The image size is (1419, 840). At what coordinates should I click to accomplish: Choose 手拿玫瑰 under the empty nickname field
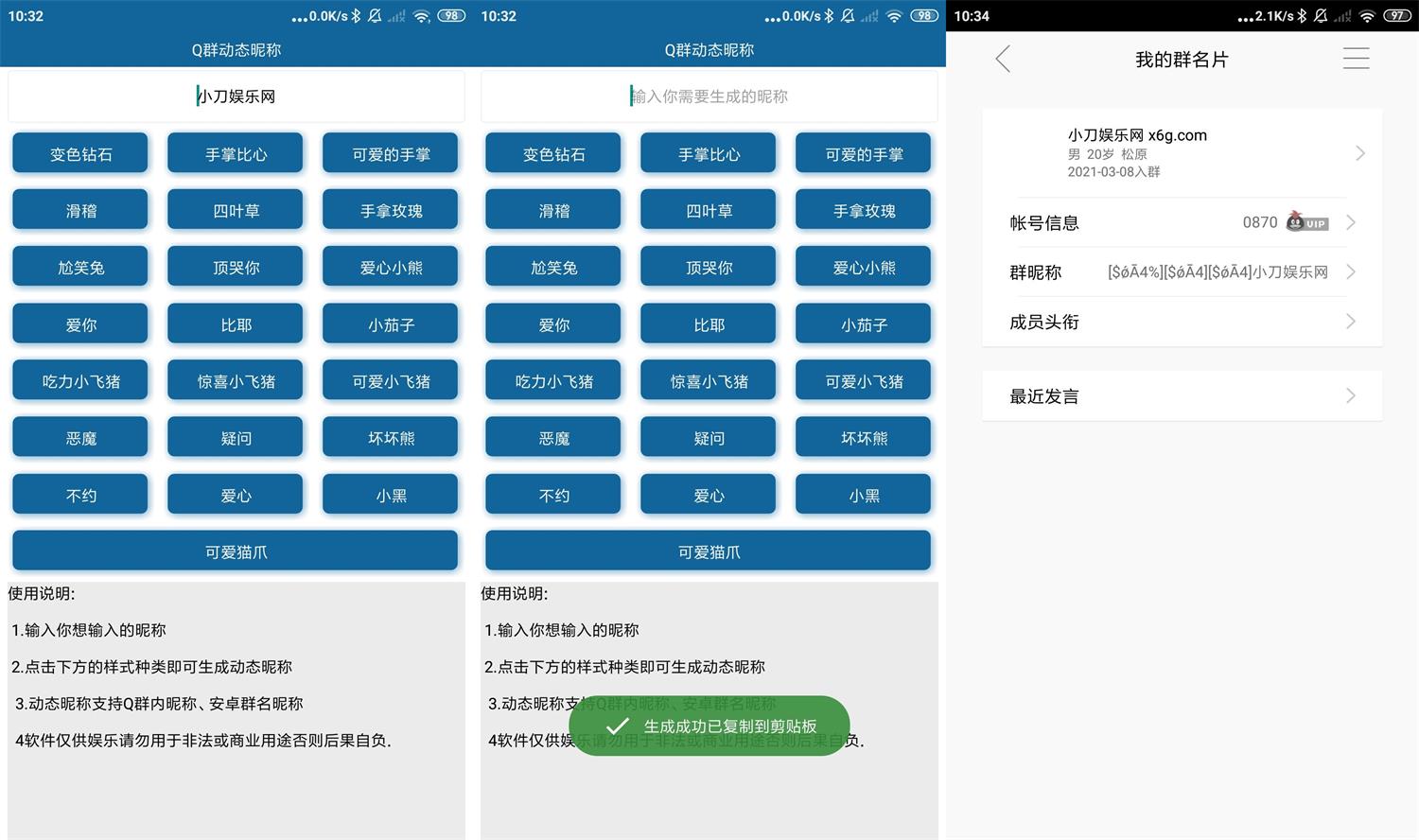point(863,211)
